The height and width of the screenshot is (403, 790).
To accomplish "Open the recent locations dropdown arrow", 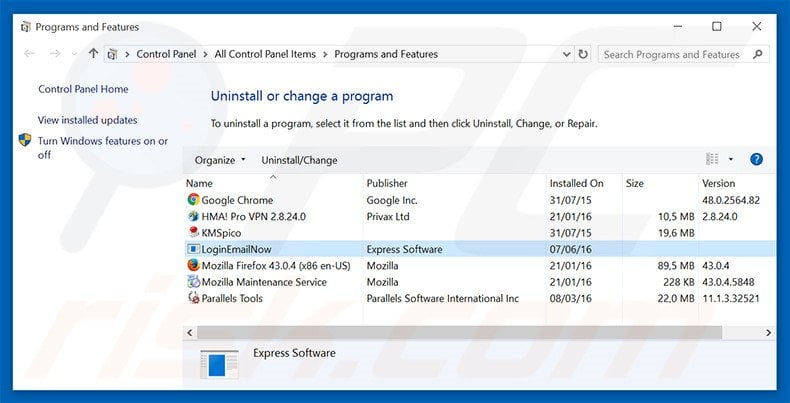I will click(74, 54).
